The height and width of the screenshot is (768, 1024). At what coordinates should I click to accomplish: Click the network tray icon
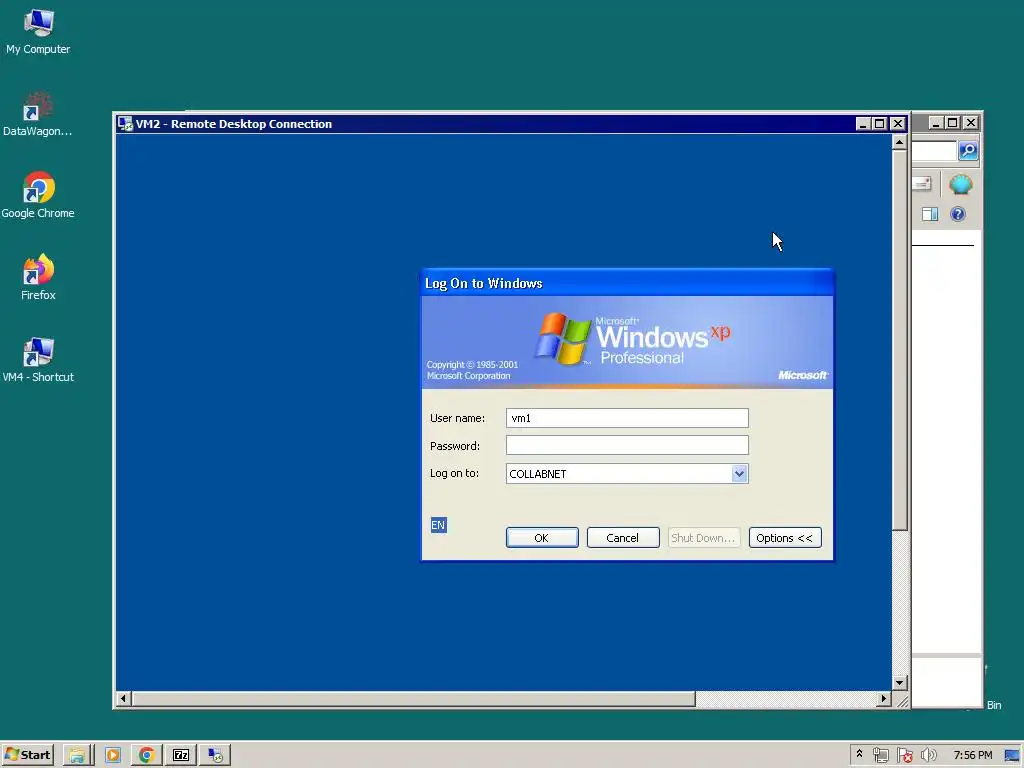click(880, 755)
